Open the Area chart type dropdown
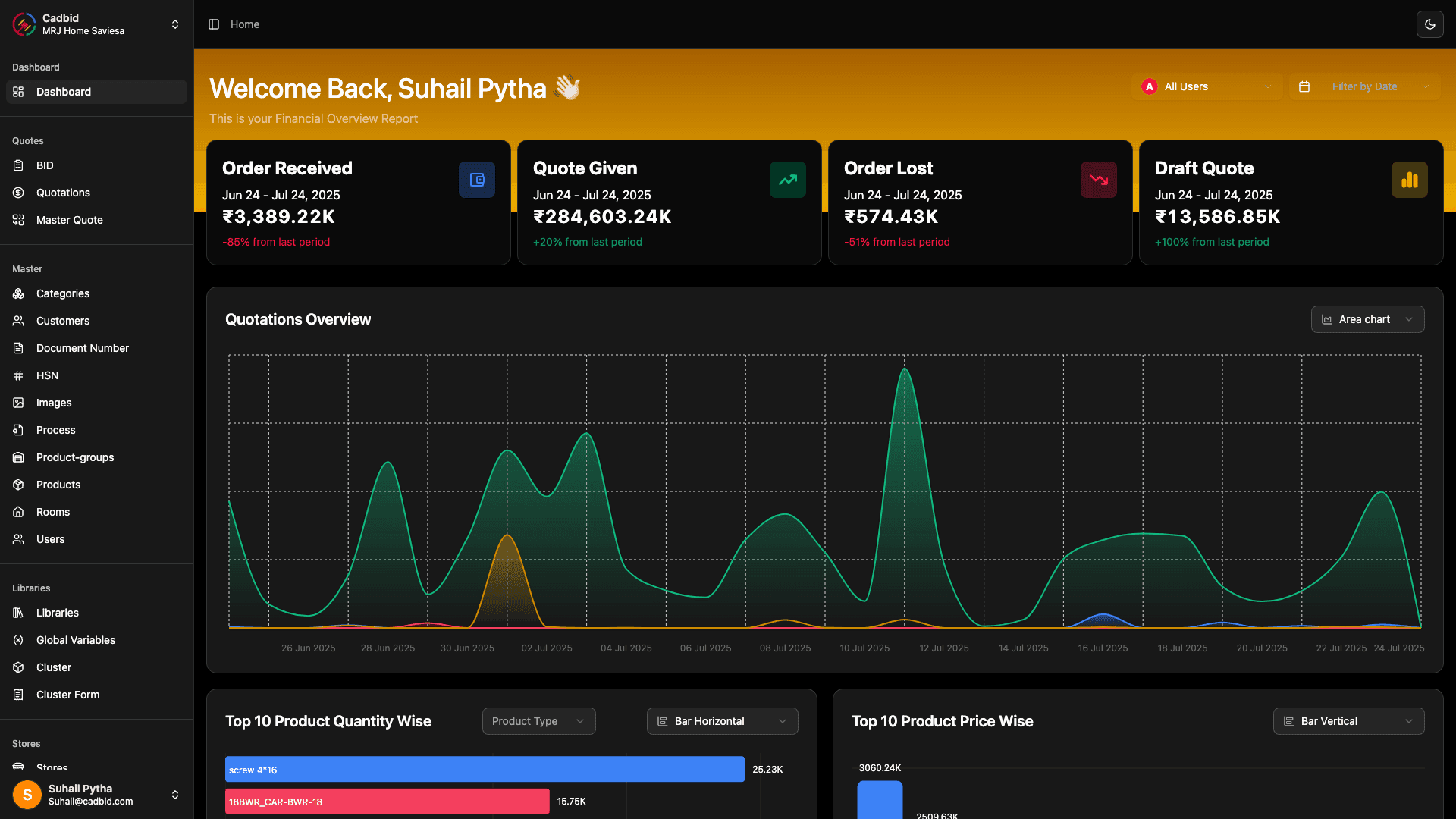The height and width of the screenshot is (819, 1456). [1367, 319]
